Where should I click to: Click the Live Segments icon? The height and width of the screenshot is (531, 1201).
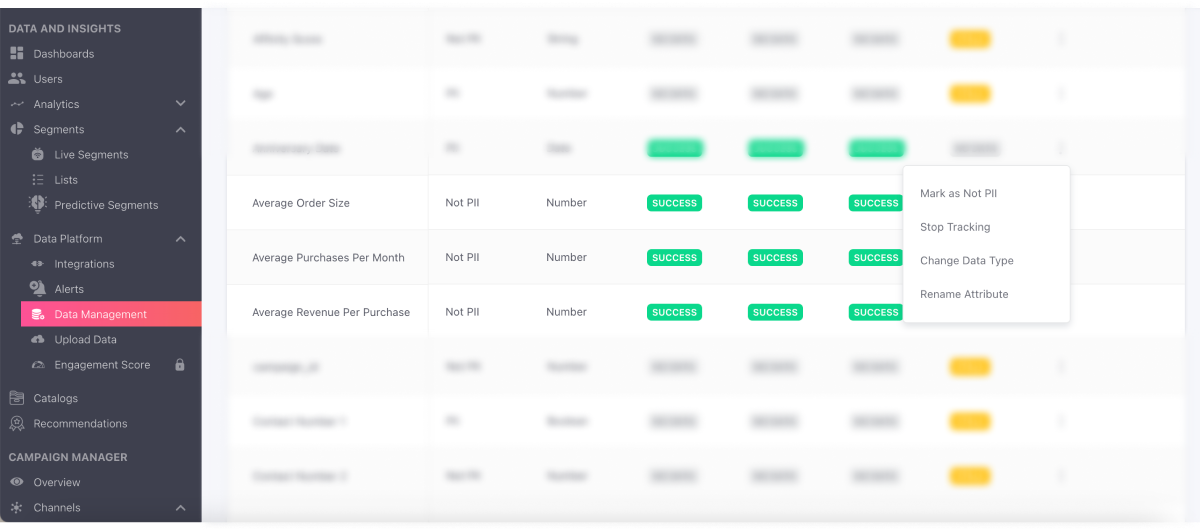coord(38,155)
